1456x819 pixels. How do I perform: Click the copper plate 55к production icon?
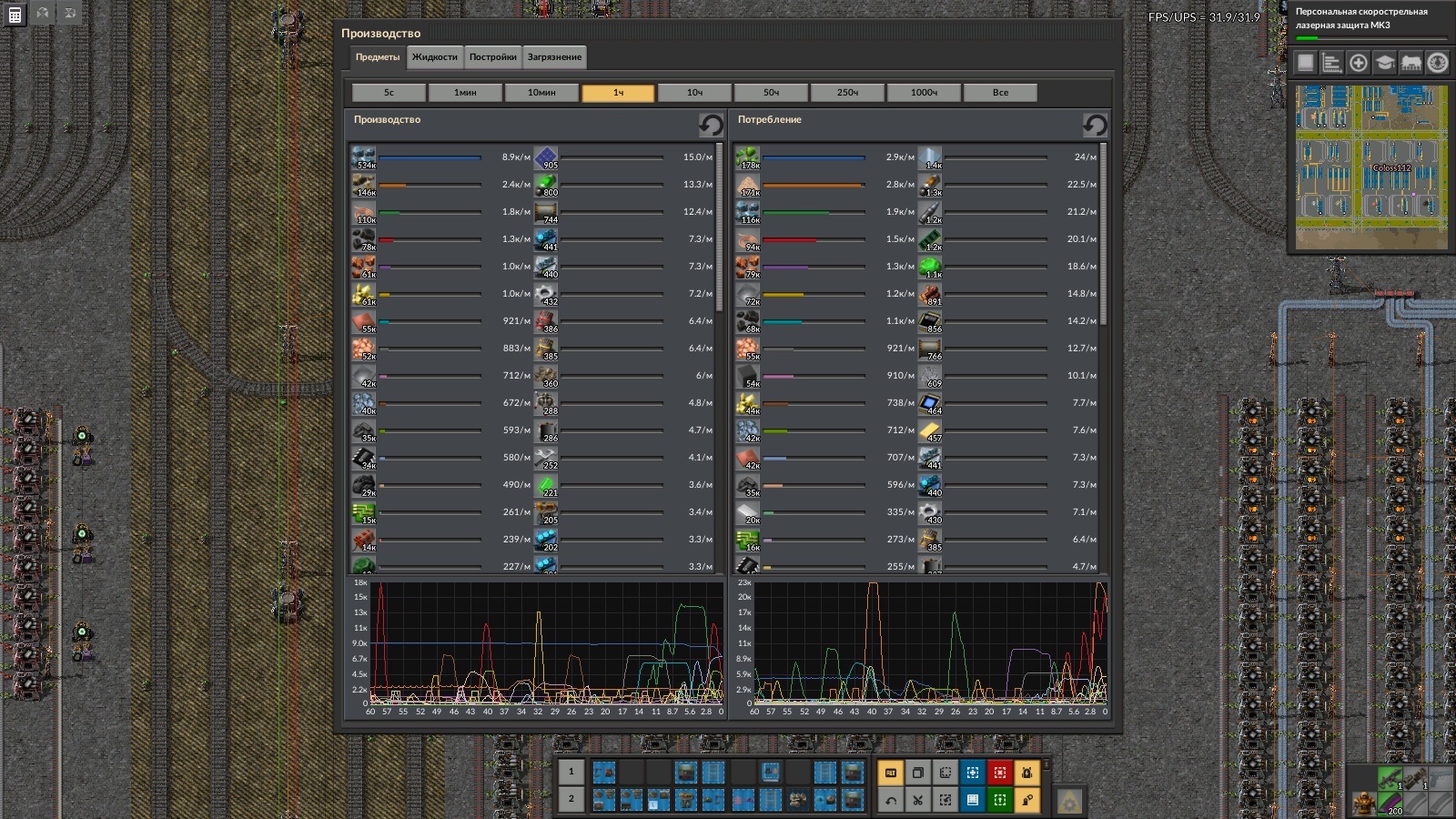(363, 321)
